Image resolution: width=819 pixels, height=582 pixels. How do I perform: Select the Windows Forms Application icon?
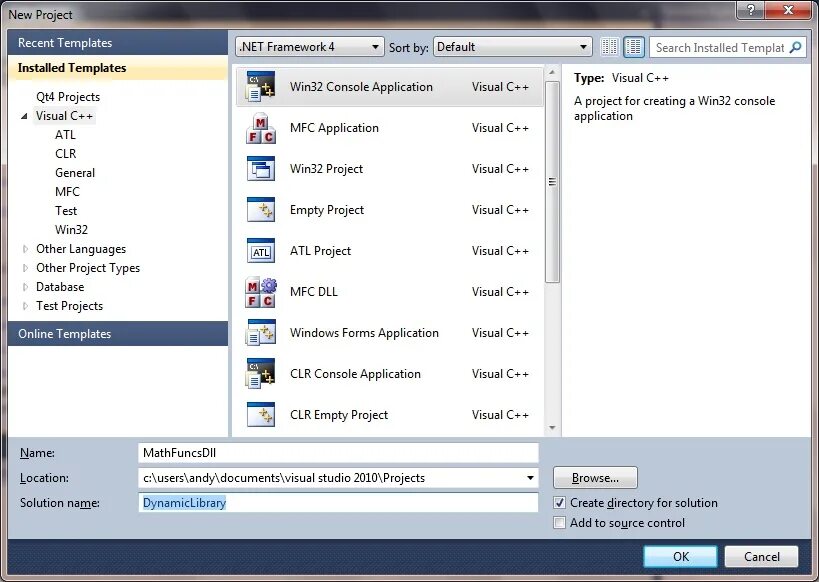260,333
